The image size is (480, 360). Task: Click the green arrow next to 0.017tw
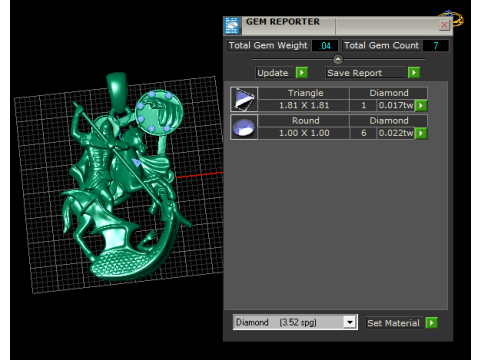coord(421,106)
